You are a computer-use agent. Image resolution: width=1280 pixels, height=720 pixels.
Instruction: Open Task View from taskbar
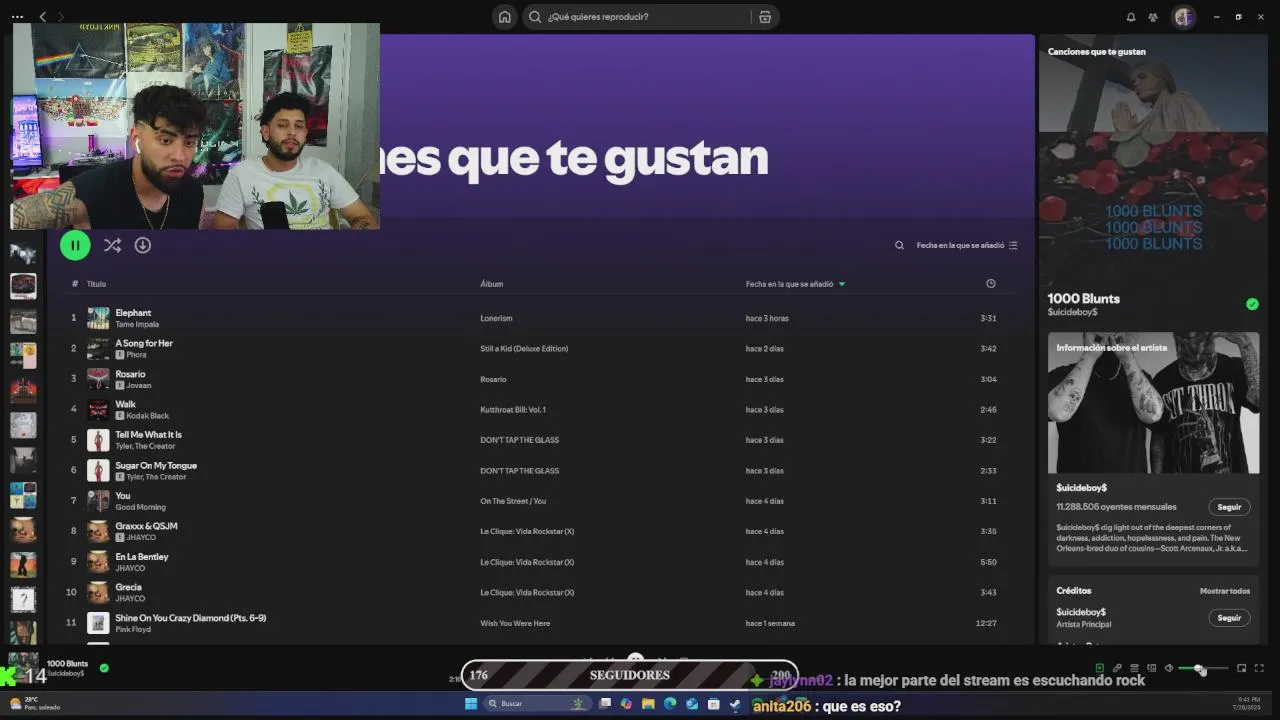tap(605, 704)
